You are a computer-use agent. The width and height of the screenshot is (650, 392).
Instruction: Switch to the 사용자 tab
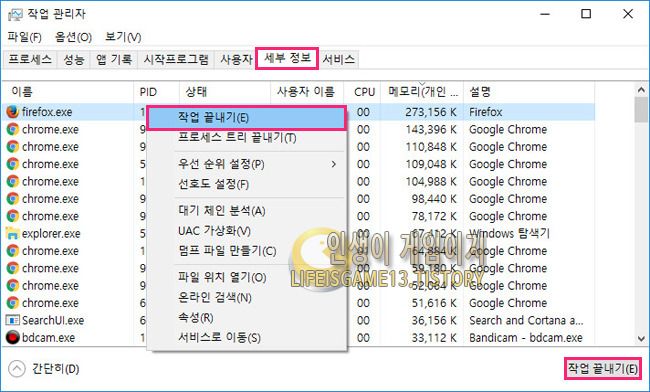(x=236, y=60)
